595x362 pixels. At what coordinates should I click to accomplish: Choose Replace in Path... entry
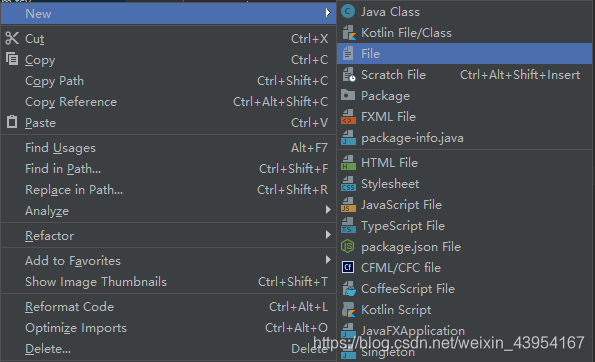pyautogui.click(x=168, y=190)
